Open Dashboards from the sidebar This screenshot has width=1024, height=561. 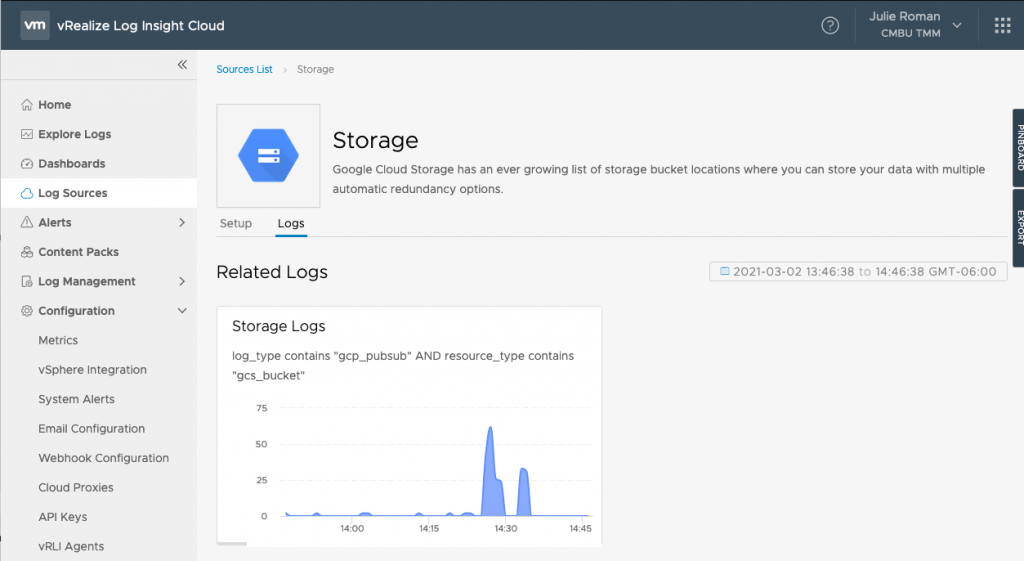71,164
